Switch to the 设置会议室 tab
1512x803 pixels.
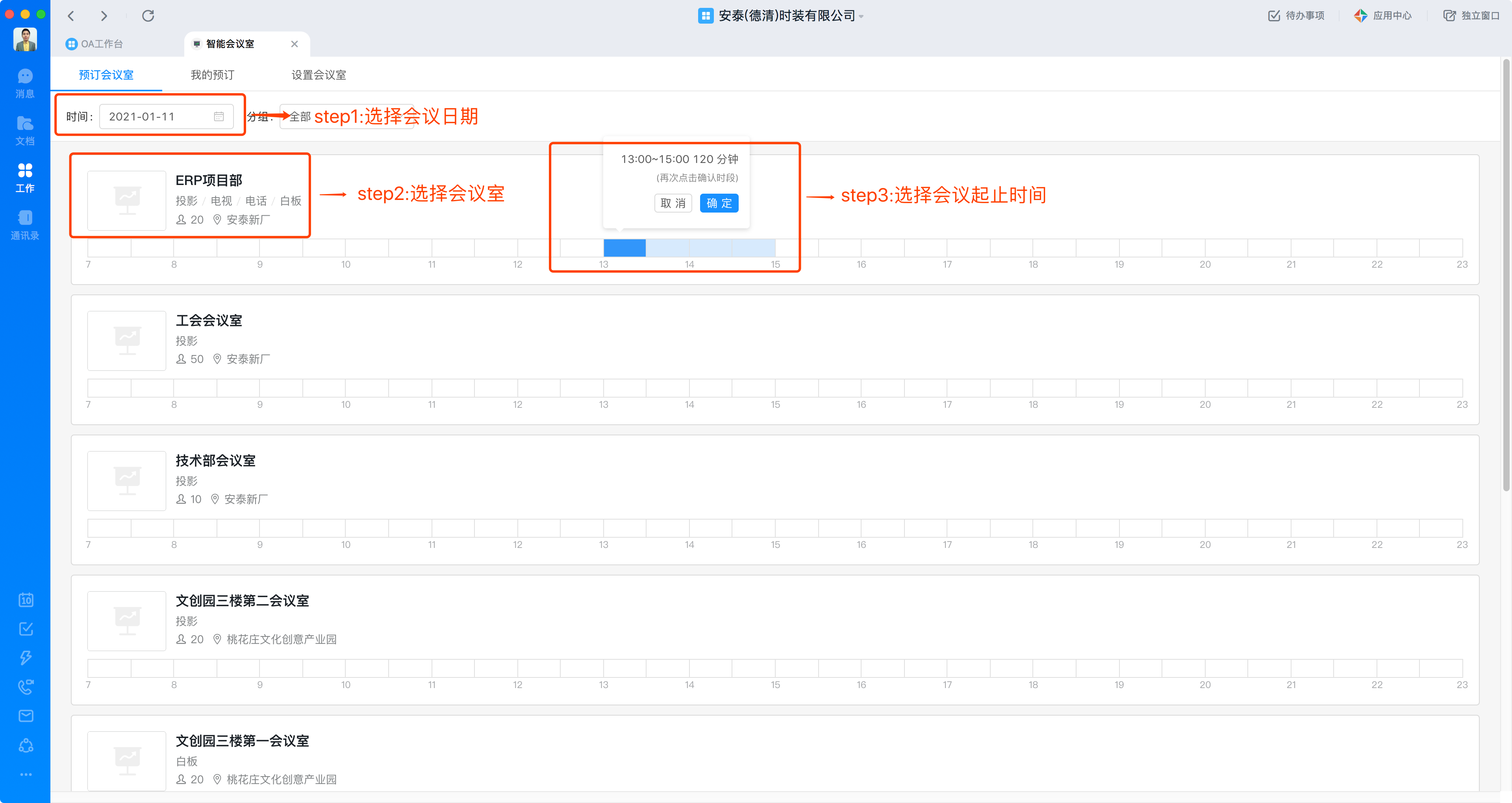click(318, 74)
